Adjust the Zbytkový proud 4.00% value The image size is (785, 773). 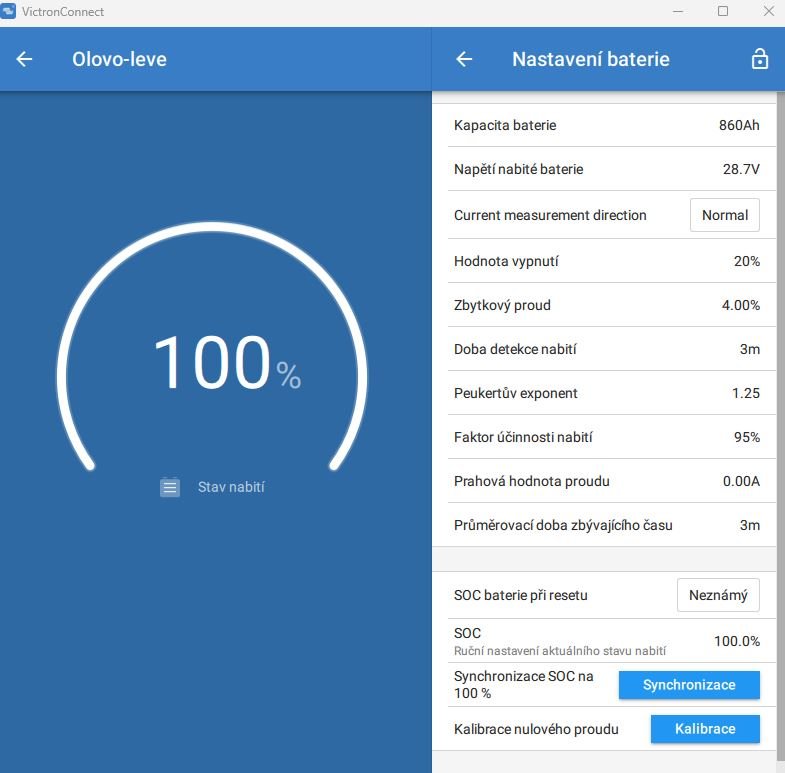point(606,305)
